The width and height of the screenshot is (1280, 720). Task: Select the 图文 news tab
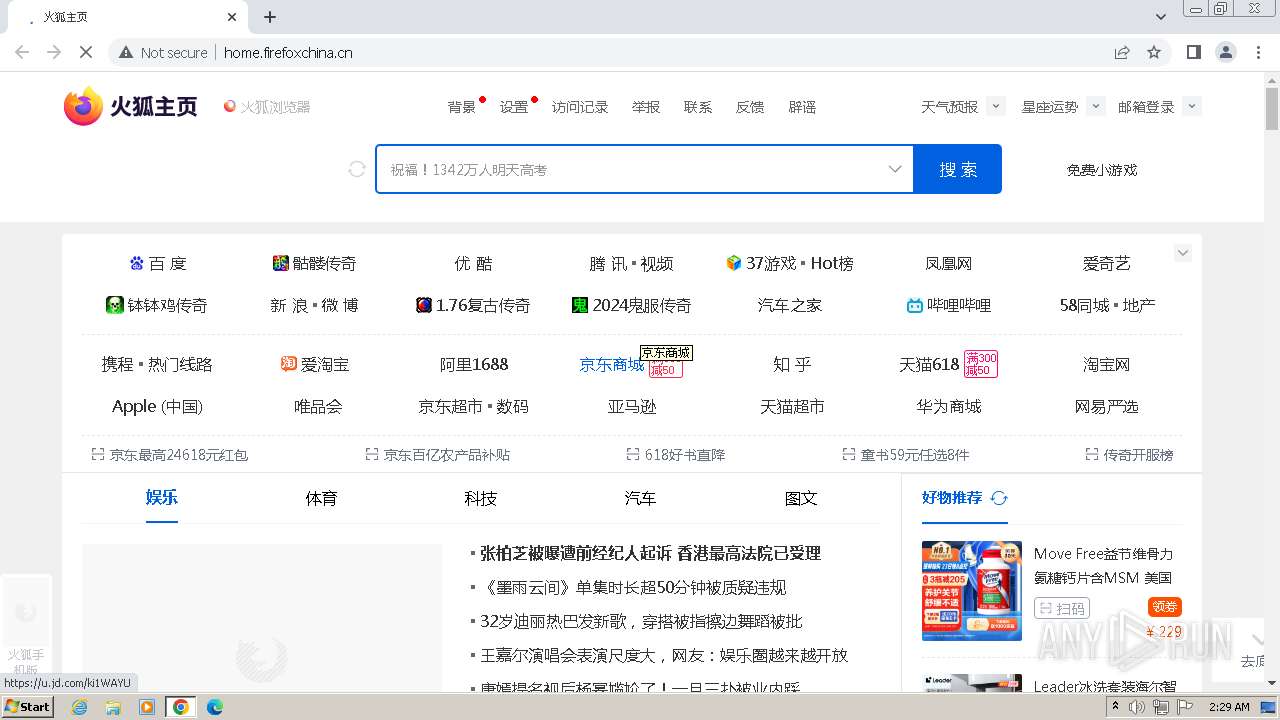click(801, 498)
